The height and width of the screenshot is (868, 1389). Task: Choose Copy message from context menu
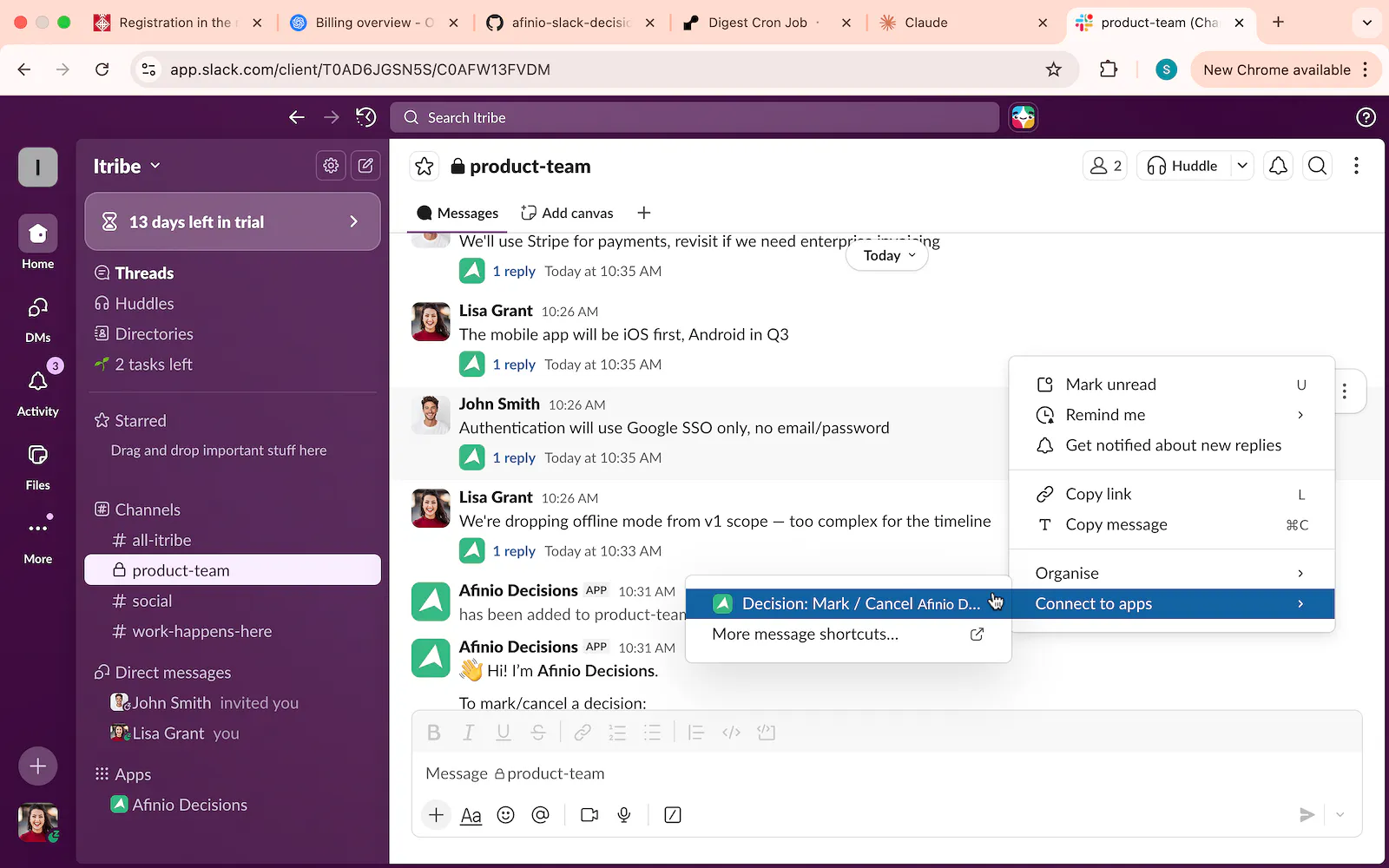[1171, 524]
